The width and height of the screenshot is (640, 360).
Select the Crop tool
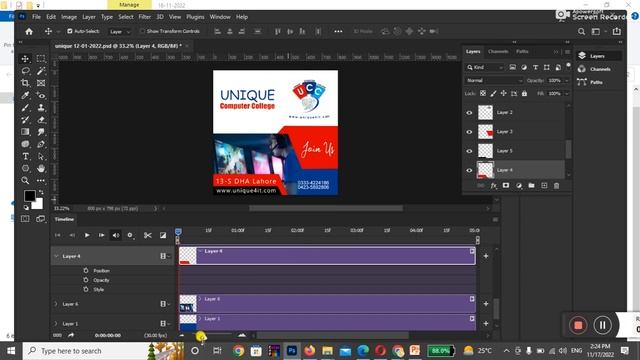click(25, 83)
